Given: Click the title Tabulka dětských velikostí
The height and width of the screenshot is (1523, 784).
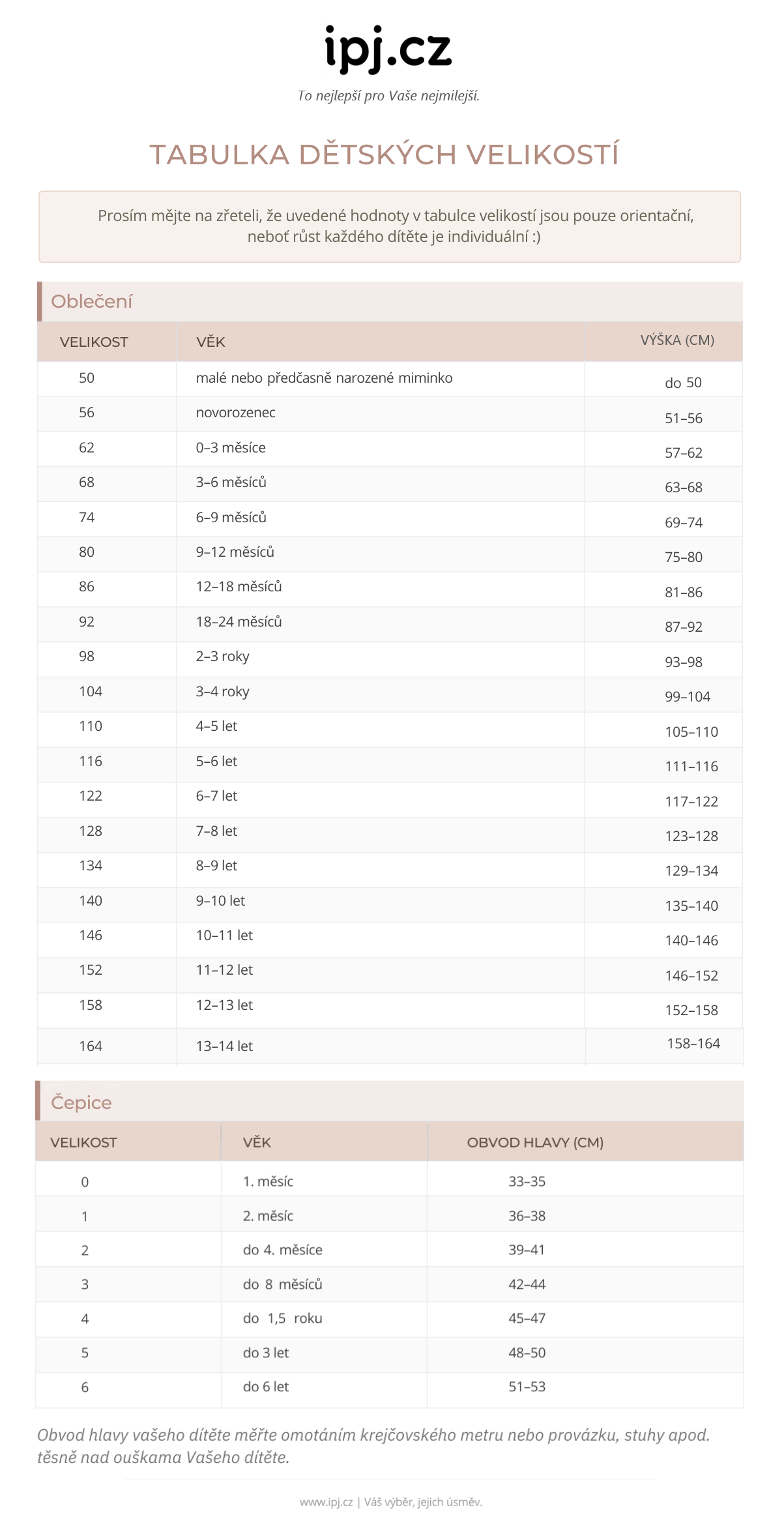Looking at the screenshot, I should click(385, 155).
